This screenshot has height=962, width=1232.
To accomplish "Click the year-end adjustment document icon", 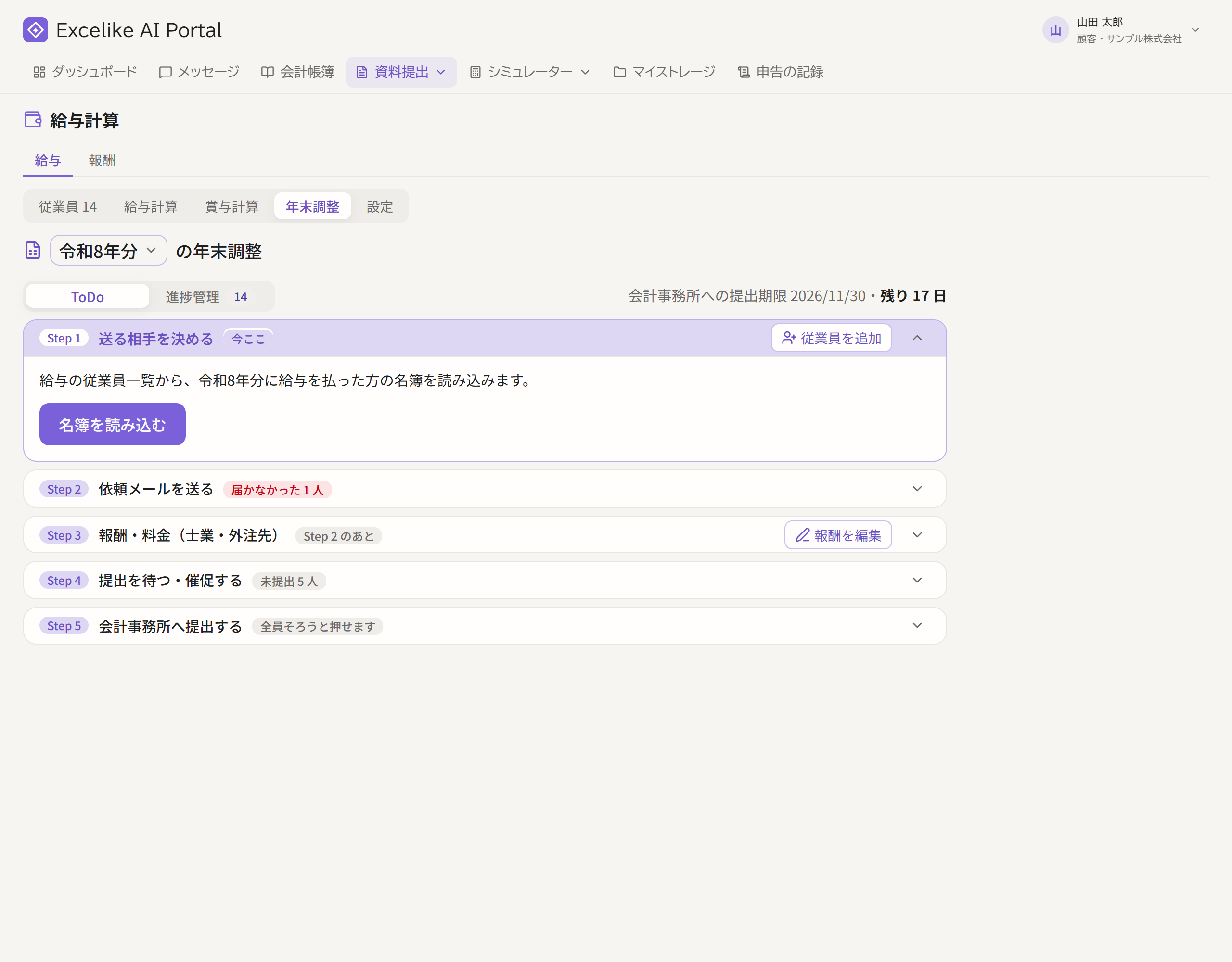I will tap(33, 251).
